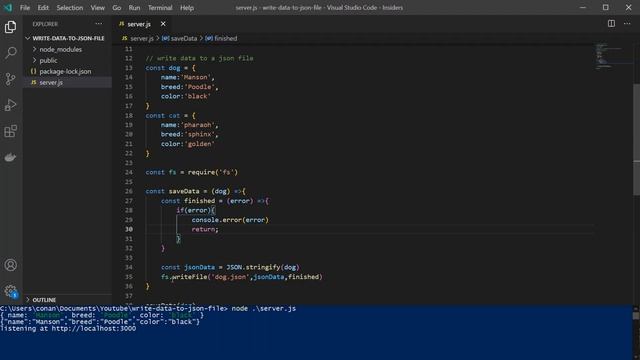Open the Search view in activity bar
Screen dimensions: 640x360
pyautogui.click(x=11, y=53)
